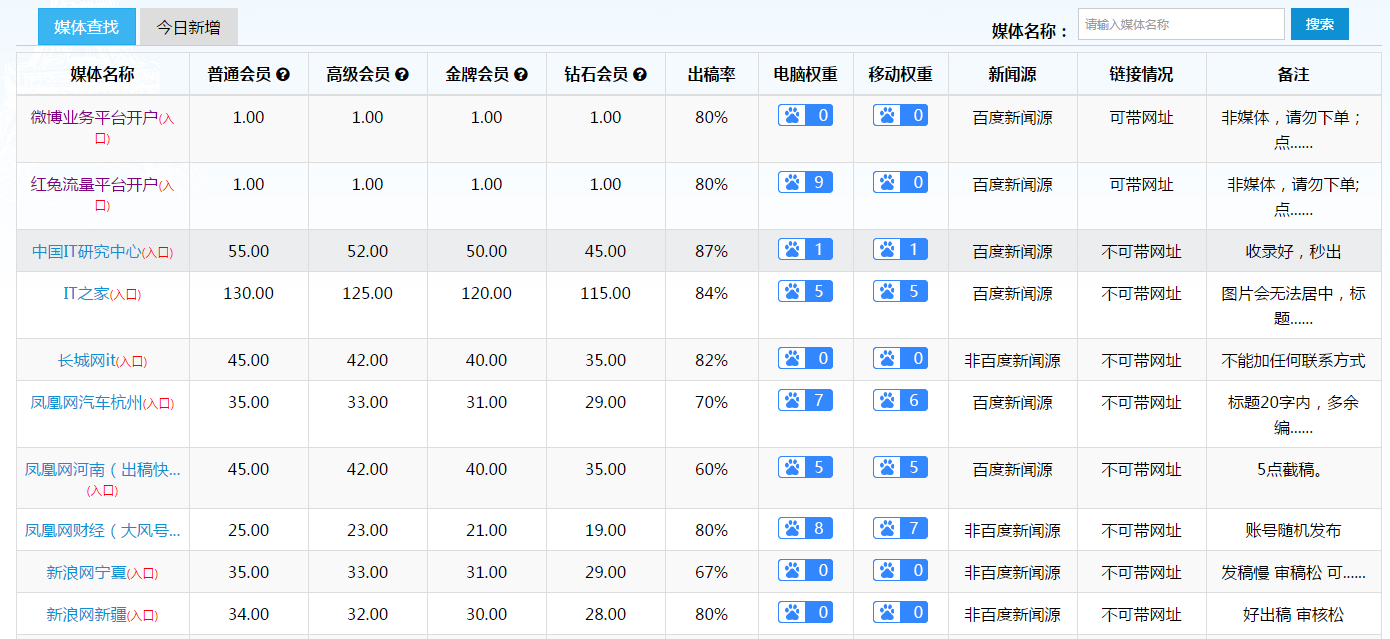1390x639 pixels.
Task: Click the 5点截稿。 remark
Action: tap(1293, 470)
